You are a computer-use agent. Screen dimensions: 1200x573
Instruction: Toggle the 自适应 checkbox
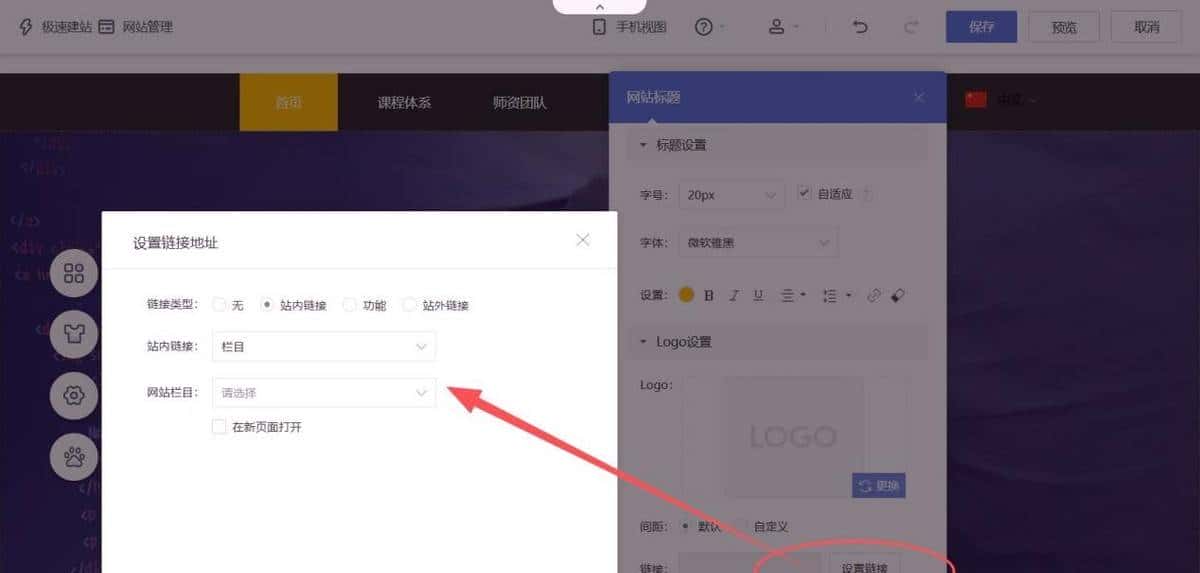point(804,194)
